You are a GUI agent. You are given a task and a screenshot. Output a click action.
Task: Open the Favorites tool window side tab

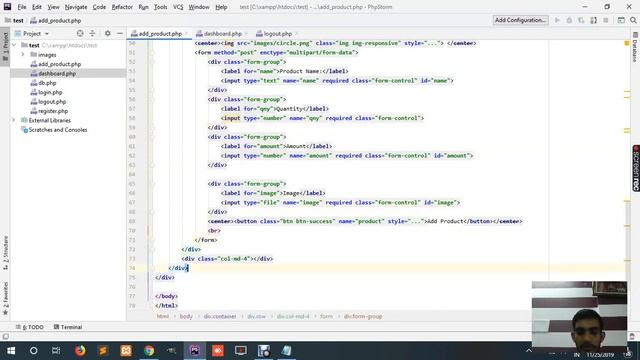(x=5, y=298)
